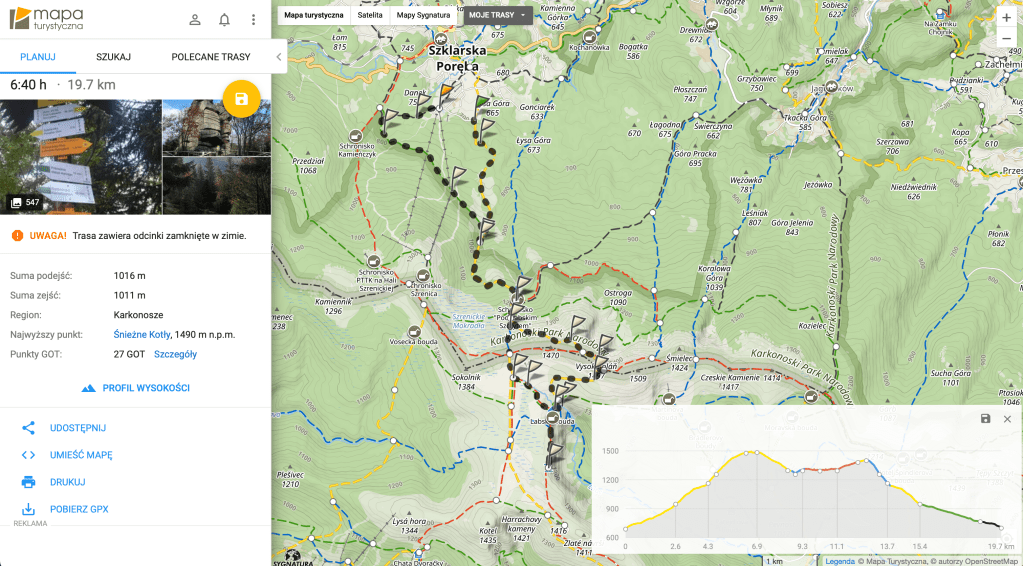Open the user account icon
This screenshot has height=566, width=1023.
pos(195,20)
